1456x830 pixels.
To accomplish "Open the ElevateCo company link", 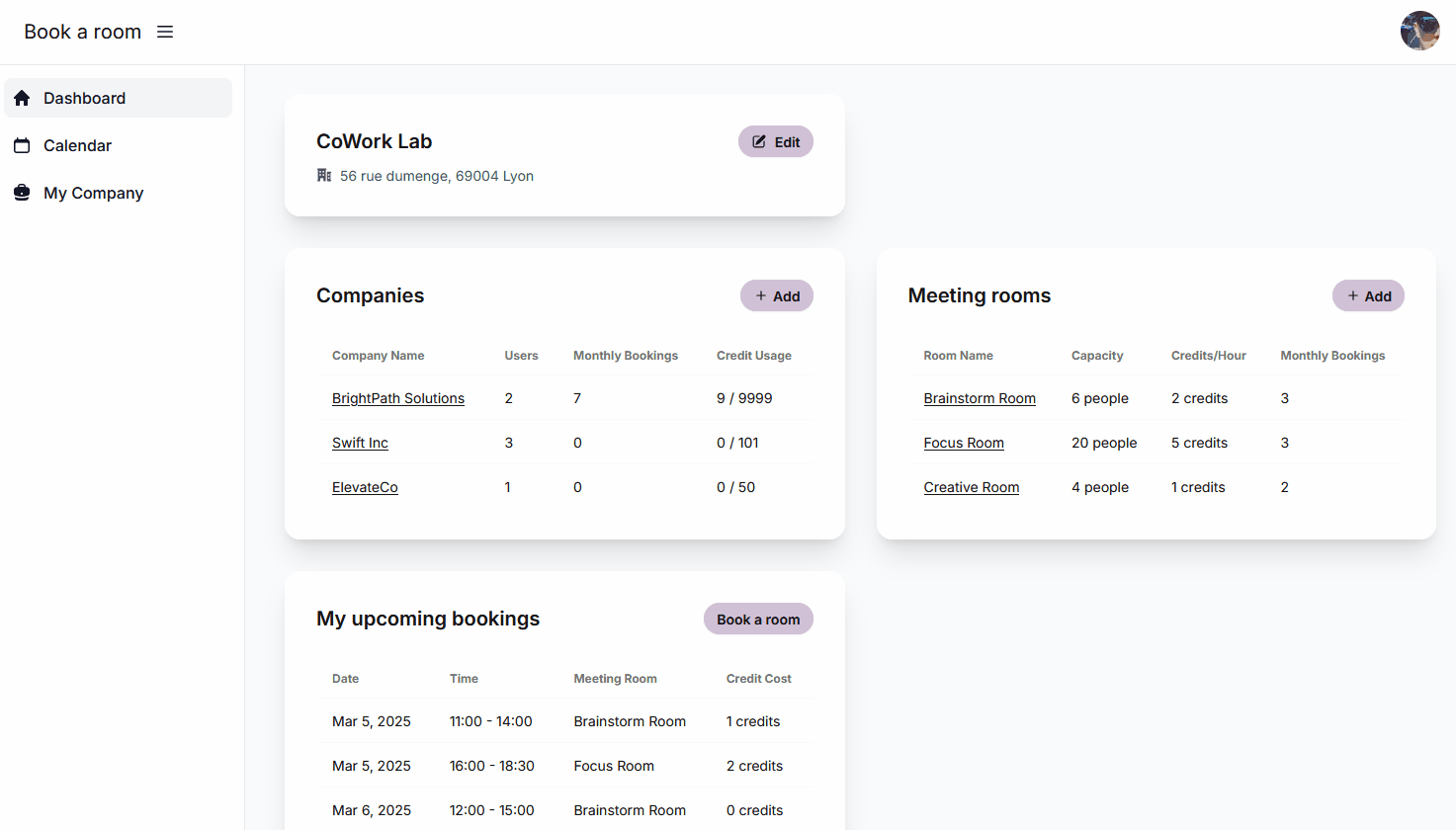I will coord(365,486).
